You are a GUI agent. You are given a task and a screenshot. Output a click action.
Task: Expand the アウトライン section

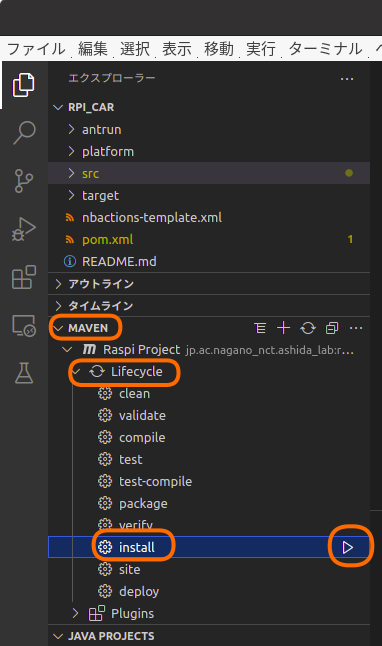(x=58, y=283)
